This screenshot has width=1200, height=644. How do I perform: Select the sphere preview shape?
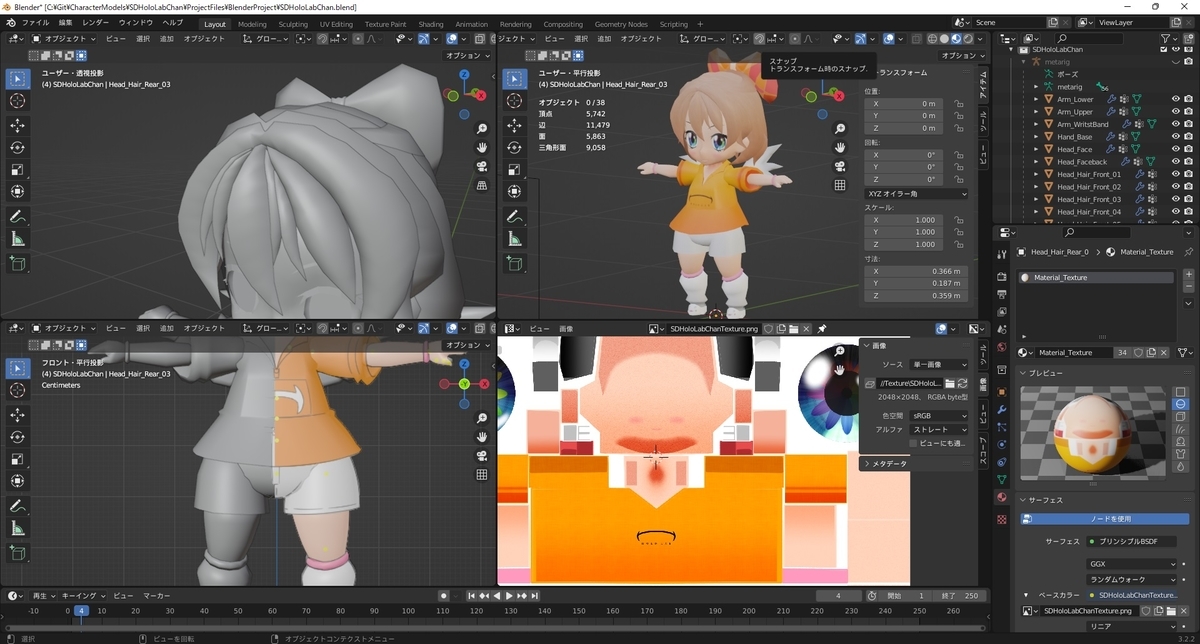[1181, 404]
